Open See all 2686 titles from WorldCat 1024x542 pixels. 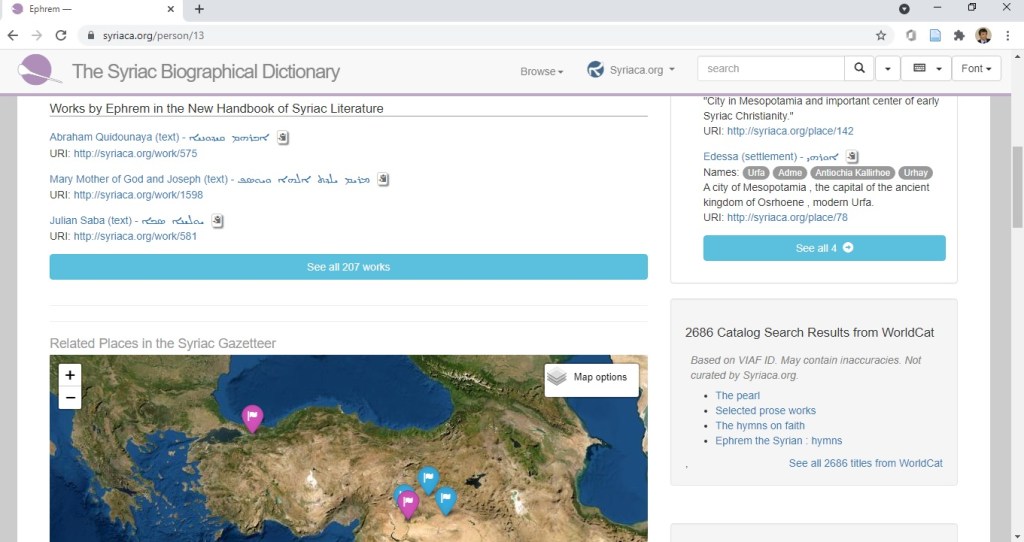[865, 463]
